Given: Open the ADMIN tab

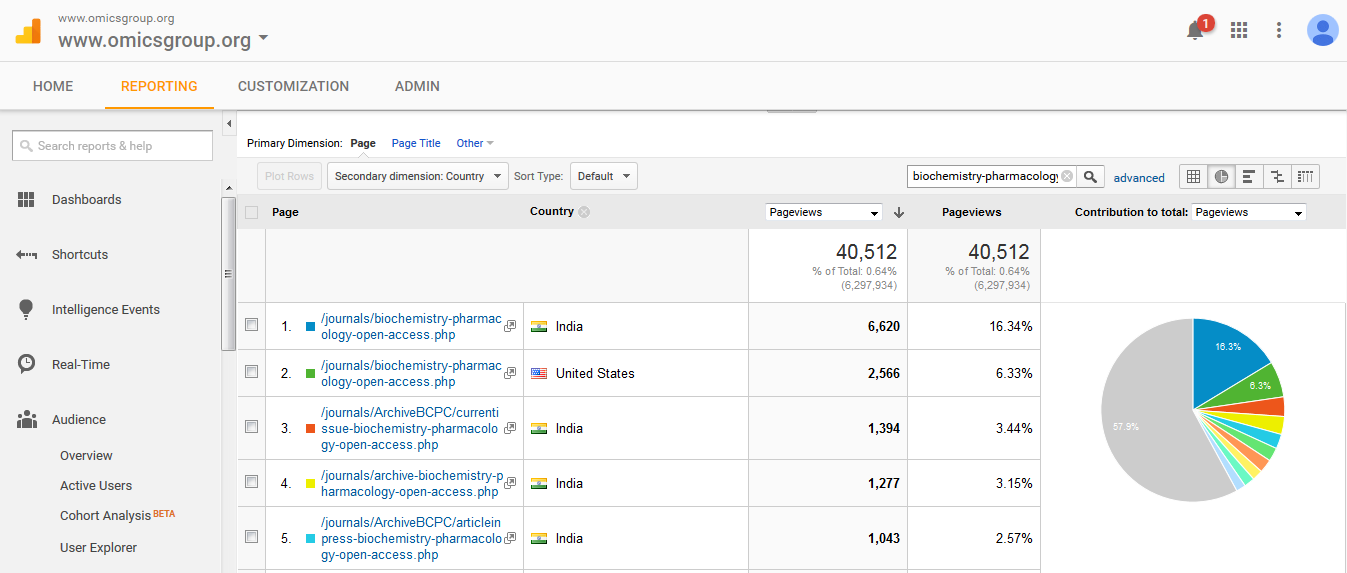Looking at the screenshot, I should point(417,86).
